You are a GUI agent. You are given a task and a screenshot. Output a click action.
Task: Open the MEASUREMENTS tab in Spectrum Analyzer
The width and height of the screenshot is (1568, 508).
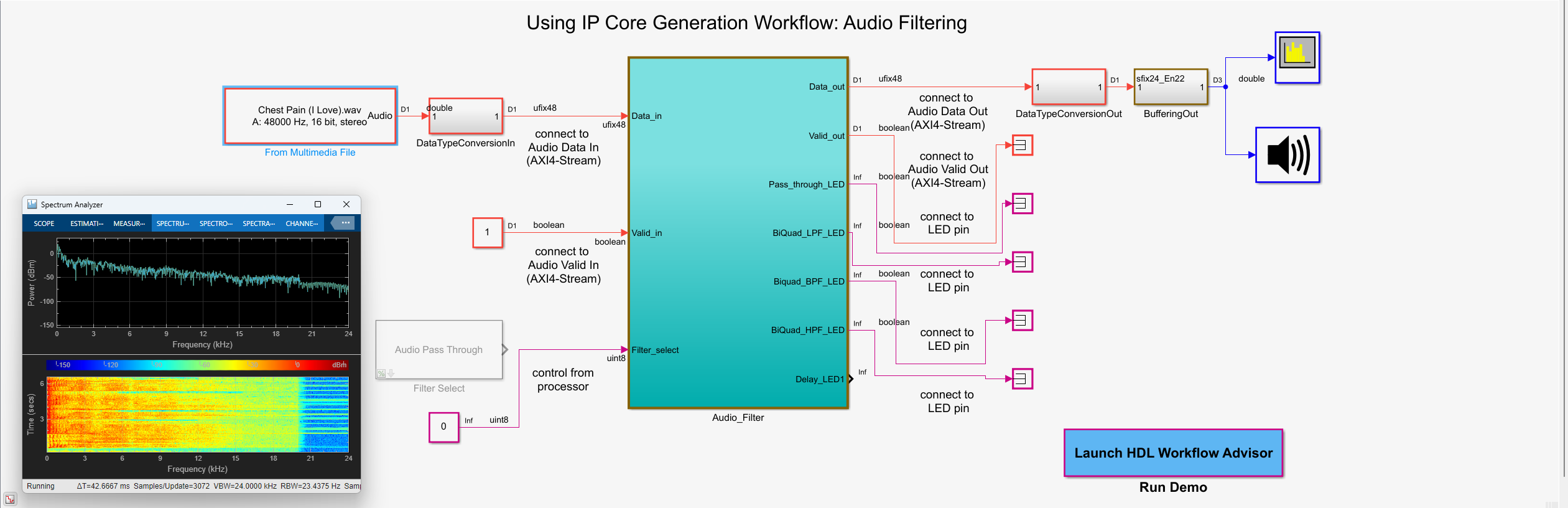[129, 223]
